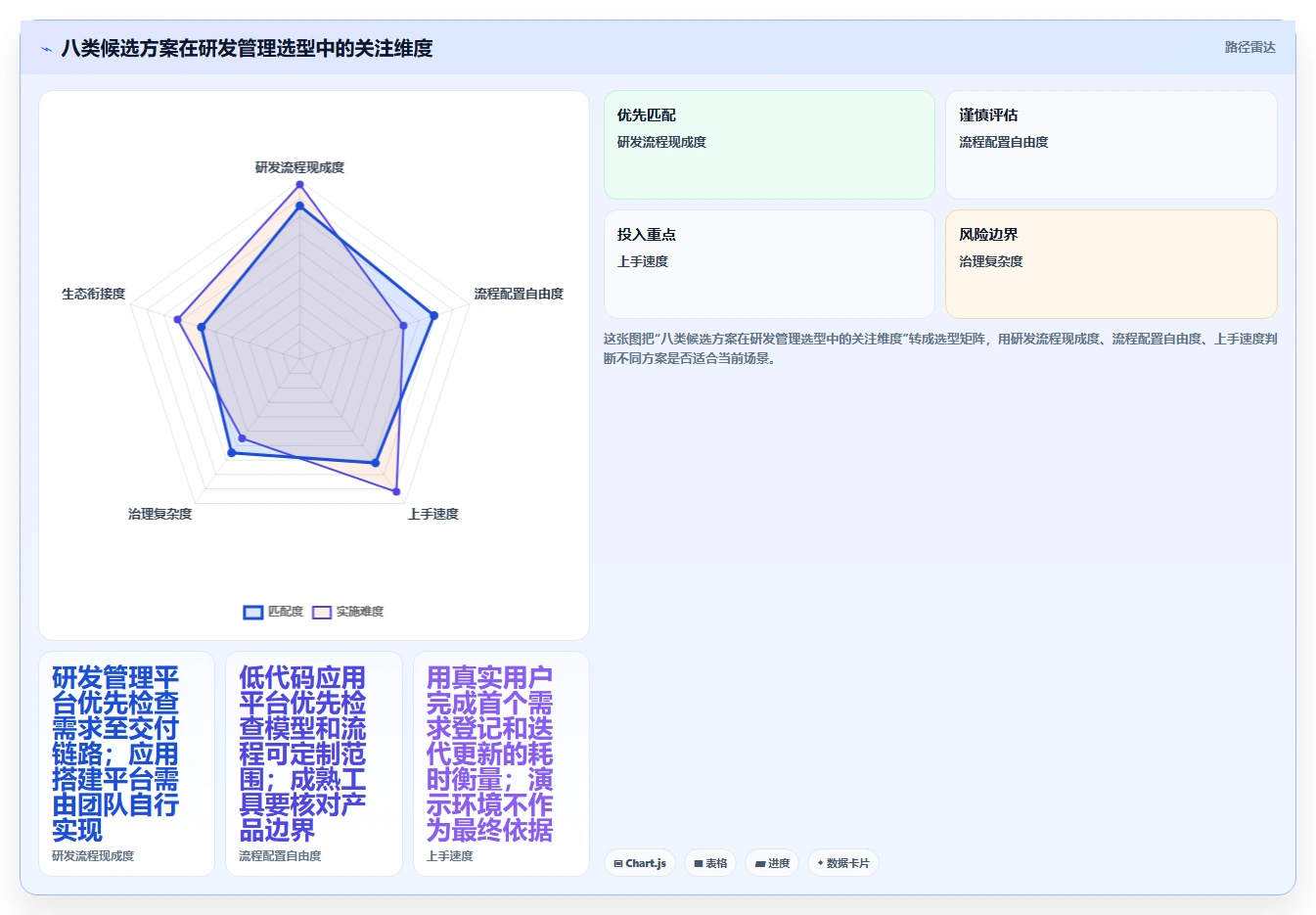Click the 研发流程现成度 radar axis label
1316x915 pixels.
(299, 167)
